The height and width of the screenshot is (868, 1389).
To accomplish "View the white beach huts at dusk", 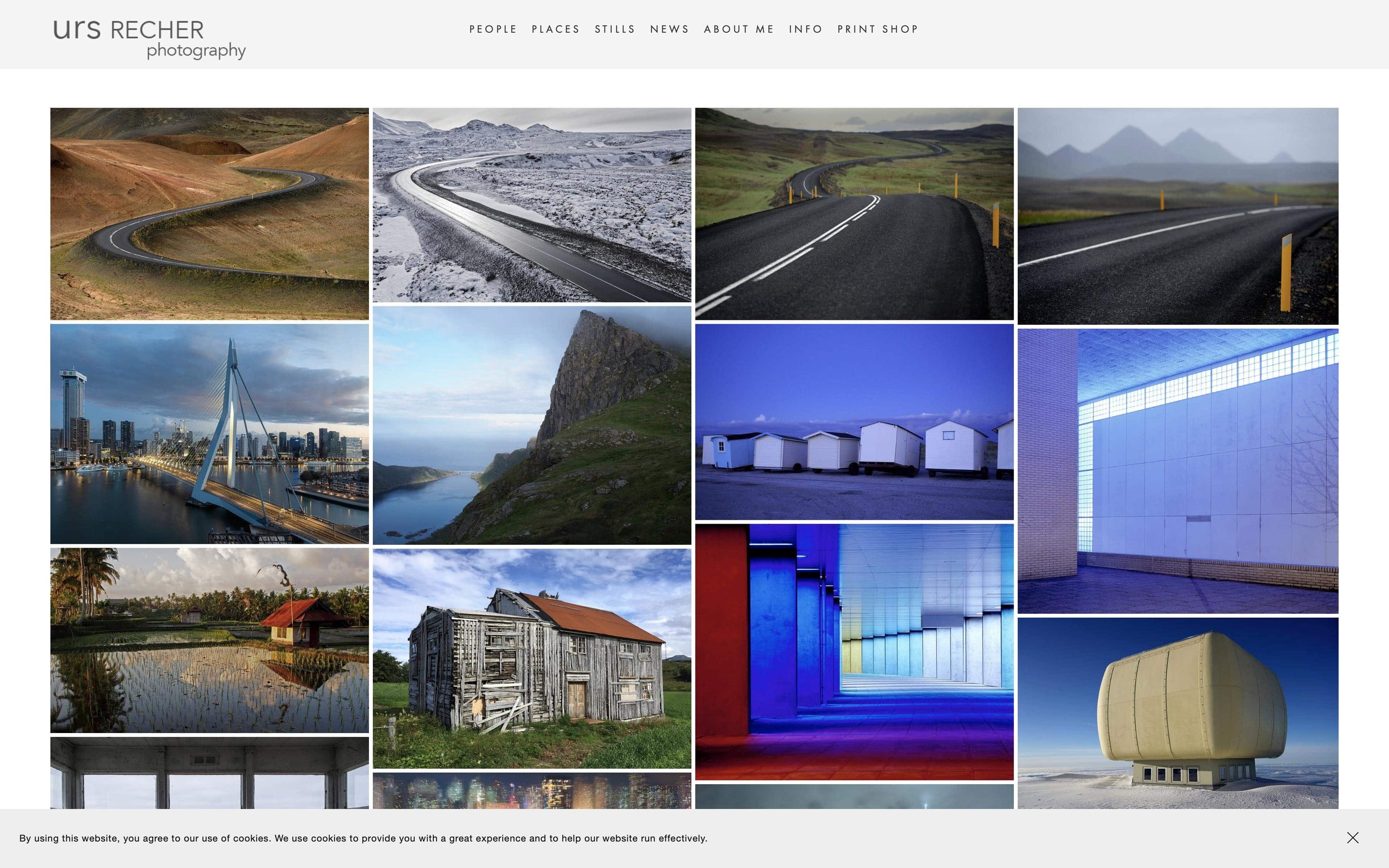I will 854,422.
